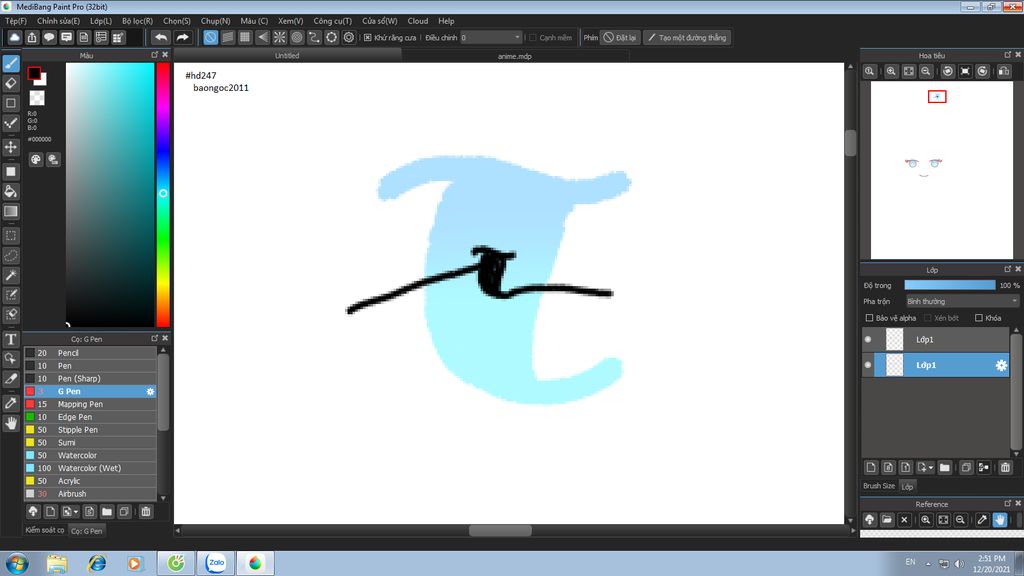Zoom in the Navigator (Hoa tiêu) view
The width and height of the screenshot is (1024, 576).
[891, 71]
